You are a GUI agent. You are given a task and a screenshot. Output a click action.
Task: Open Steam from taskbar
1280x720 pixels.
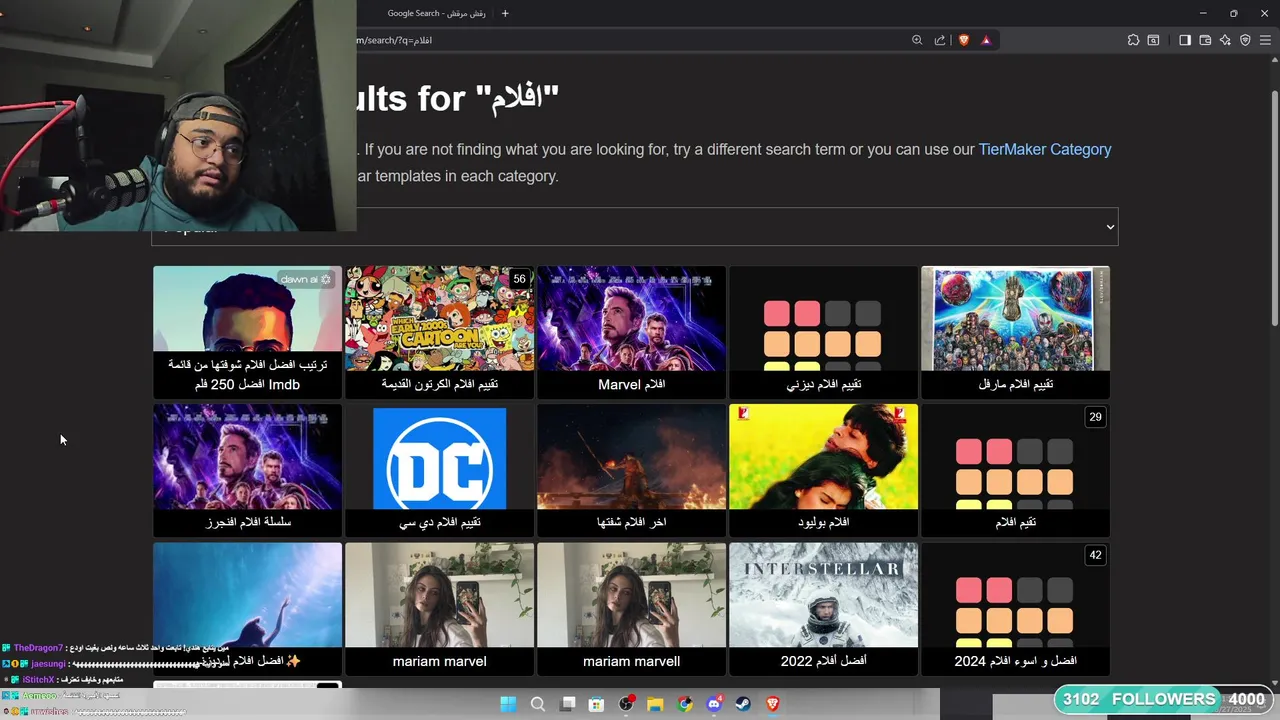tap(743, 704)
